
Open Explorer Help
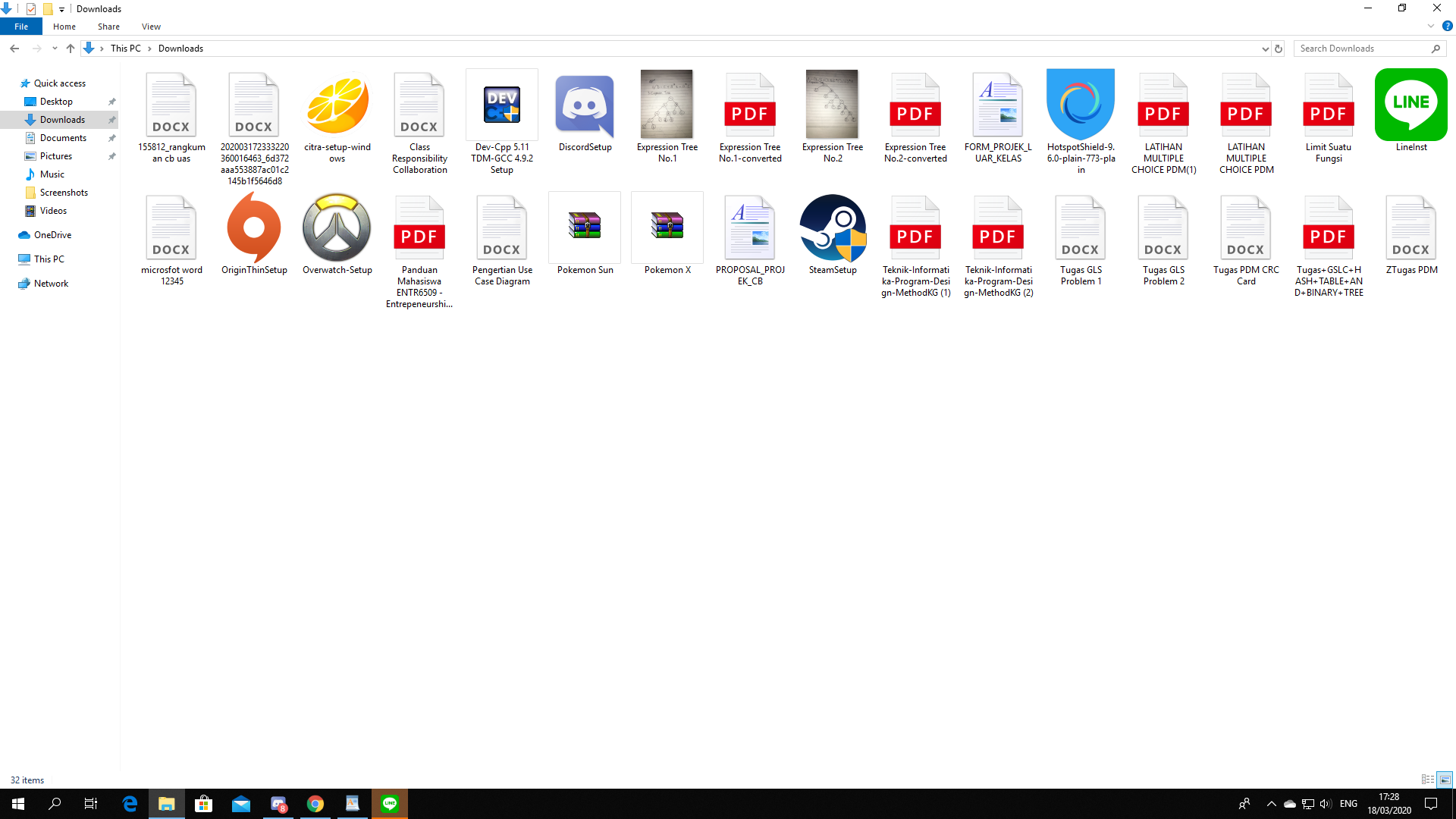click(x=1447, y=27)
